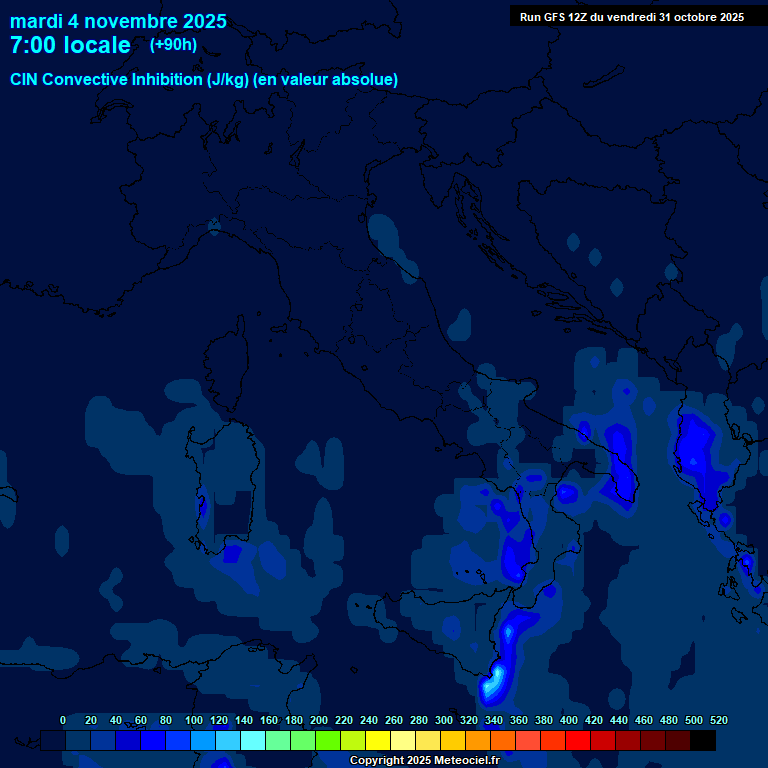Viewport: 768px width, 768px height.
Task: Click the pure blue 80 legend swatch
Action: pyautogui.click(x=178, y=741)
